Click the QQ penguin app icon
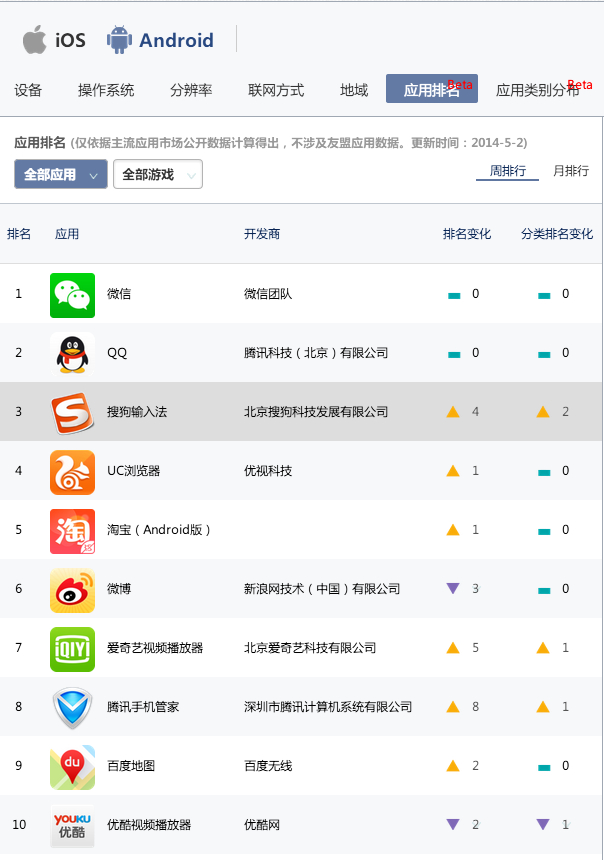The height and width of the screenshot is (860, 604). tap(72, 354)
